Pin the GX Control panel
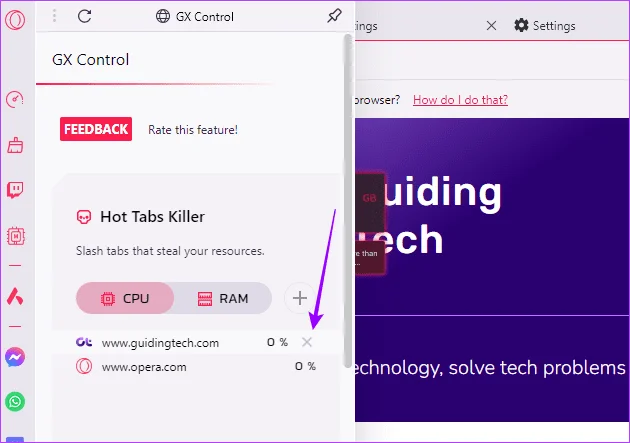This screenshot has width=630, height=443. click(x=334, y=16)
